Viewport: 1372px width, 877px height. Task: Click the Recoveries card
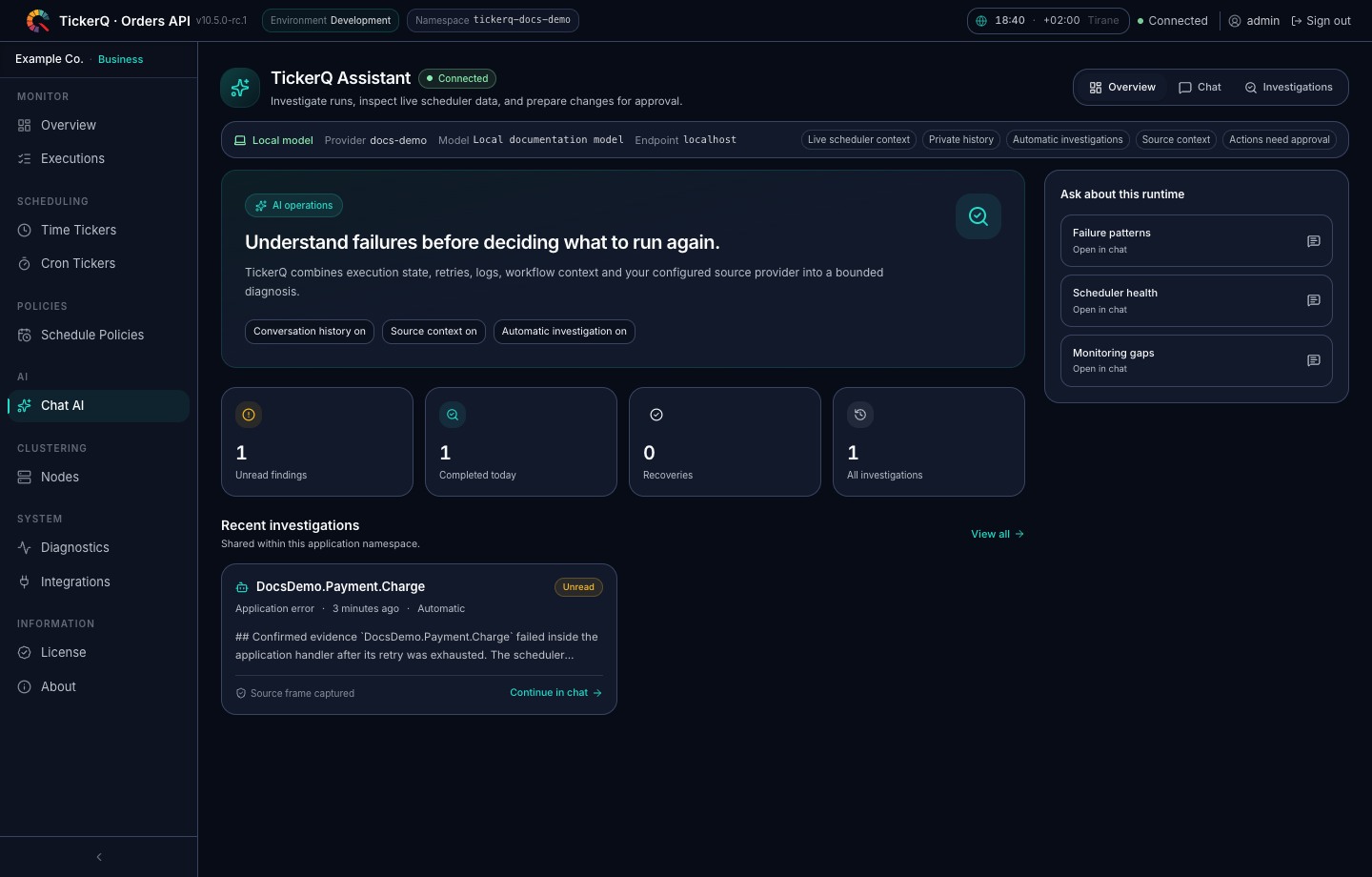click(x=725, y=441)
